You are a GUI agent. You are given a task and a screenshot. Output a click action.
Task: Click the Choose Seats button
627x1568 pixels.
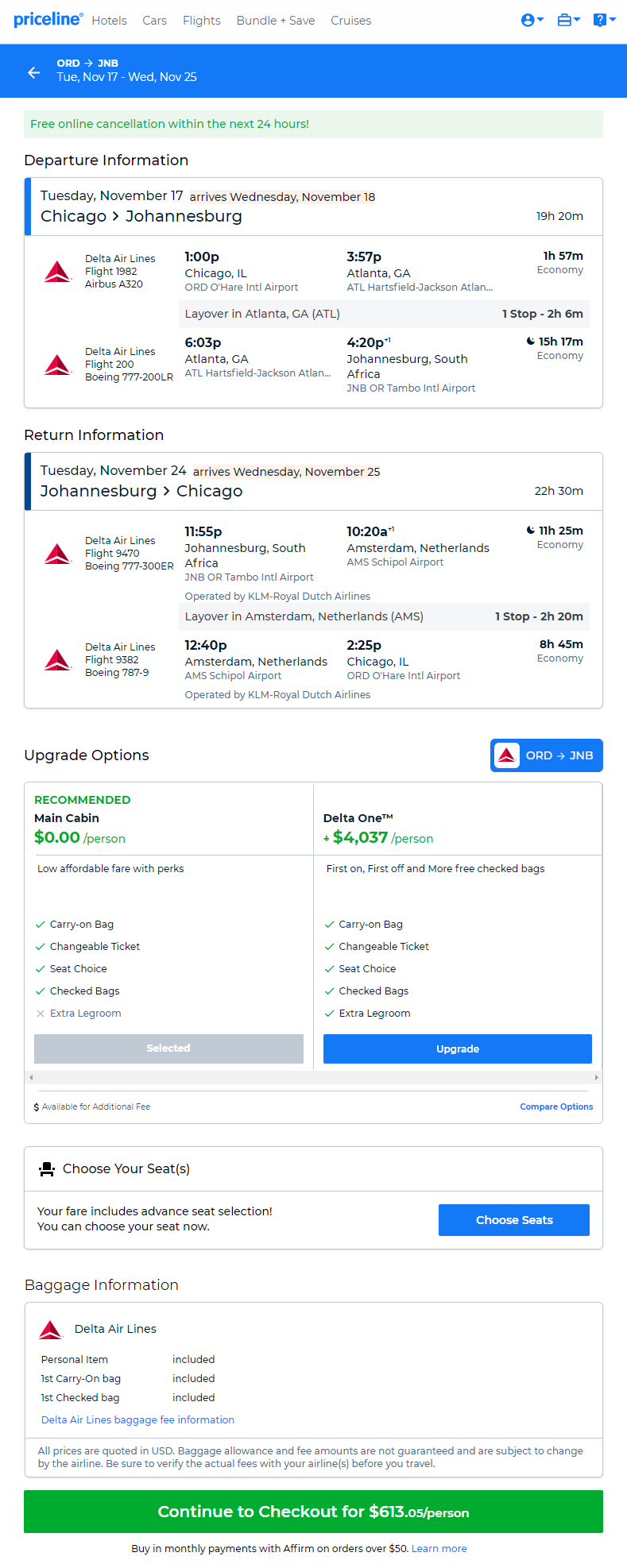click(x=514, y=1220)
